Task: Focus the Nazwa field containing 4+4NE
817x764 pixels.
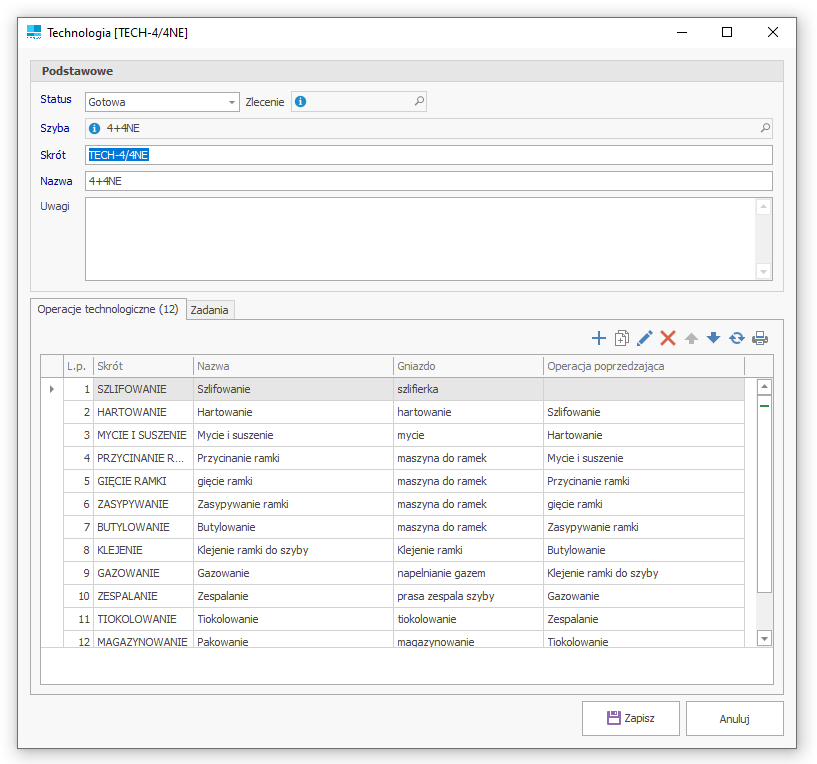Action: [x=428, y=181]
